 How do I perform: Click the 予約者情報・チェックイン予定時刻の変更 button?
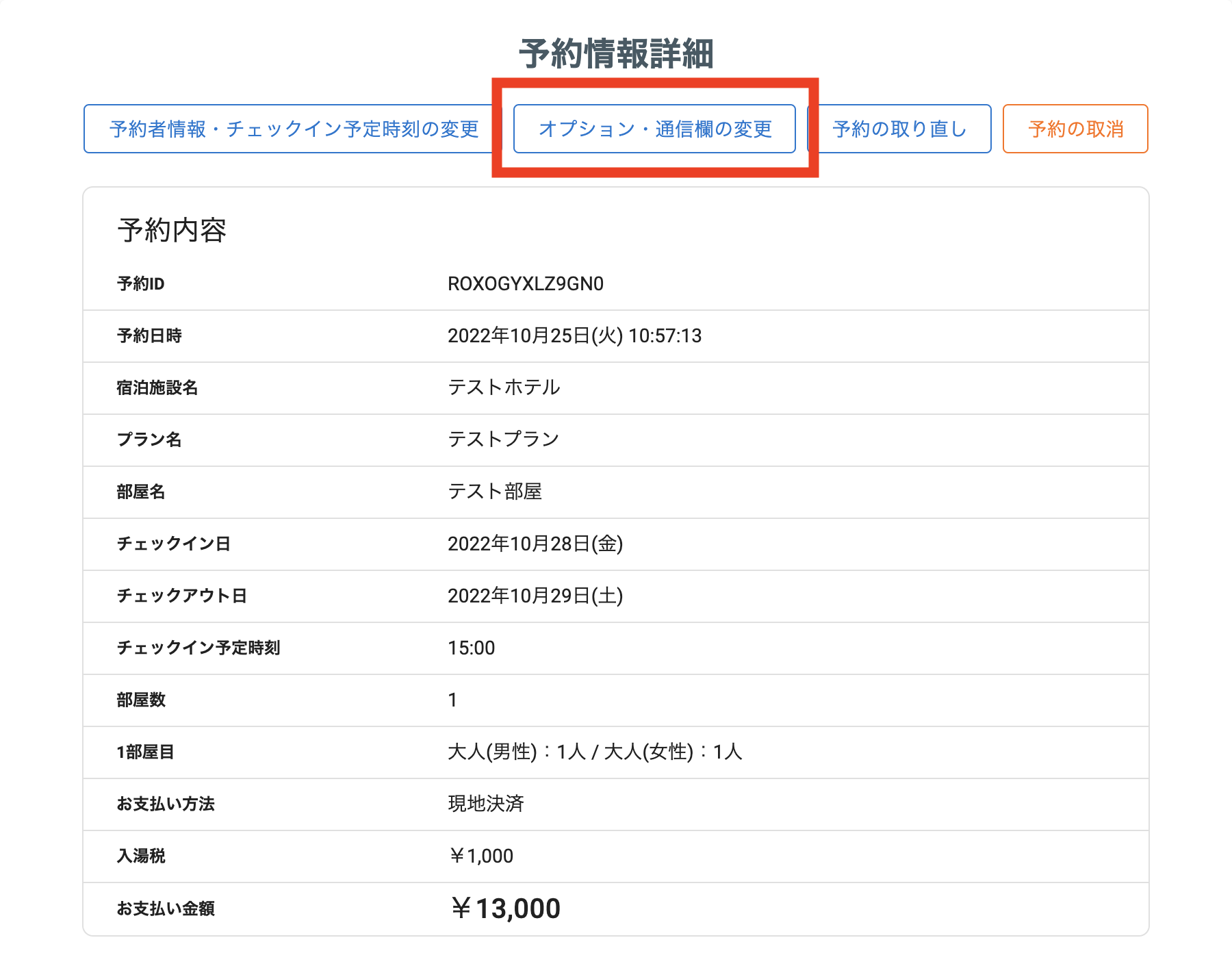tap(294, 128)
